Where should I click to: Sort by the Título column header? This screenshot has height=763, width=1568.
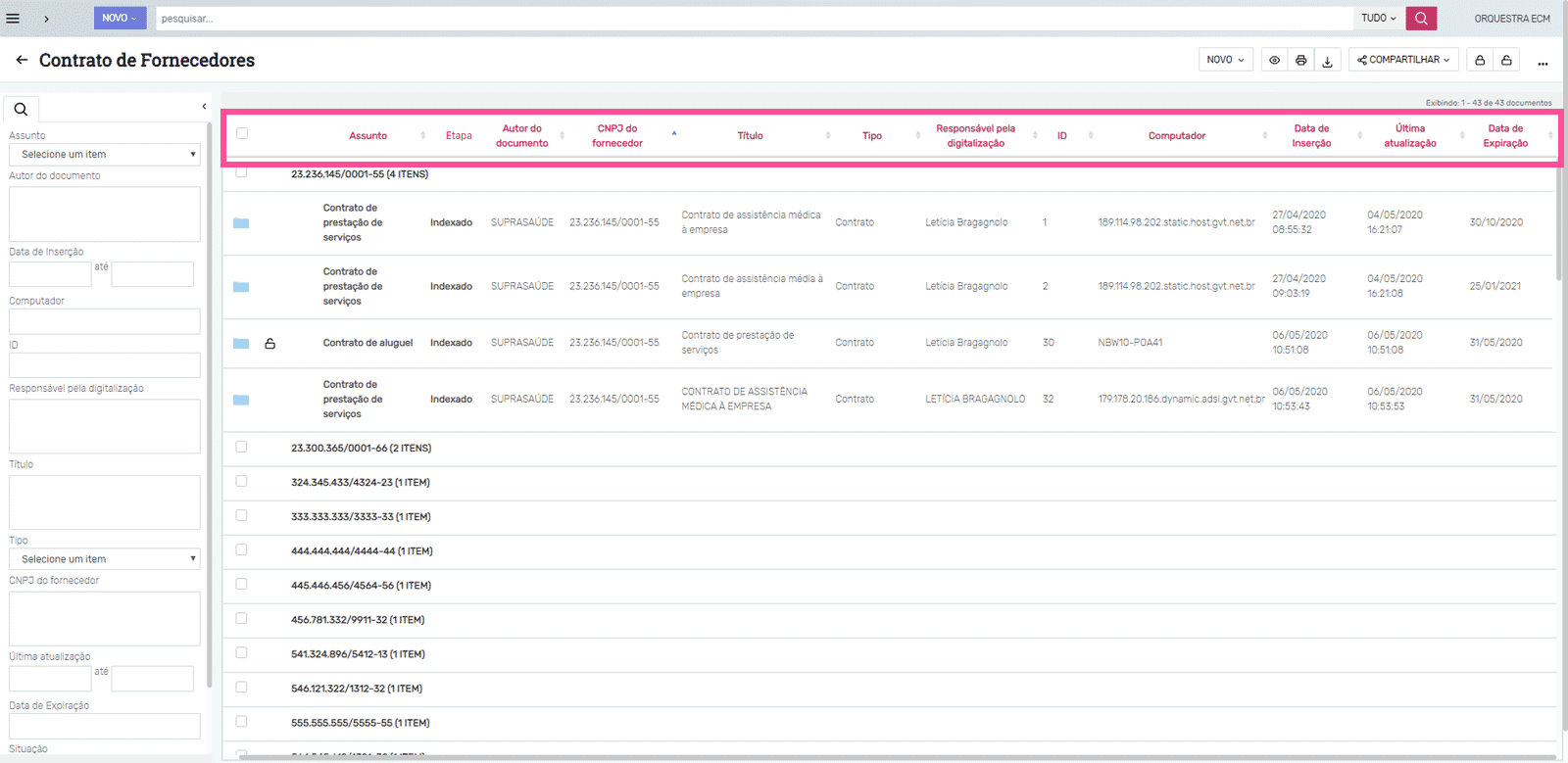750,136
